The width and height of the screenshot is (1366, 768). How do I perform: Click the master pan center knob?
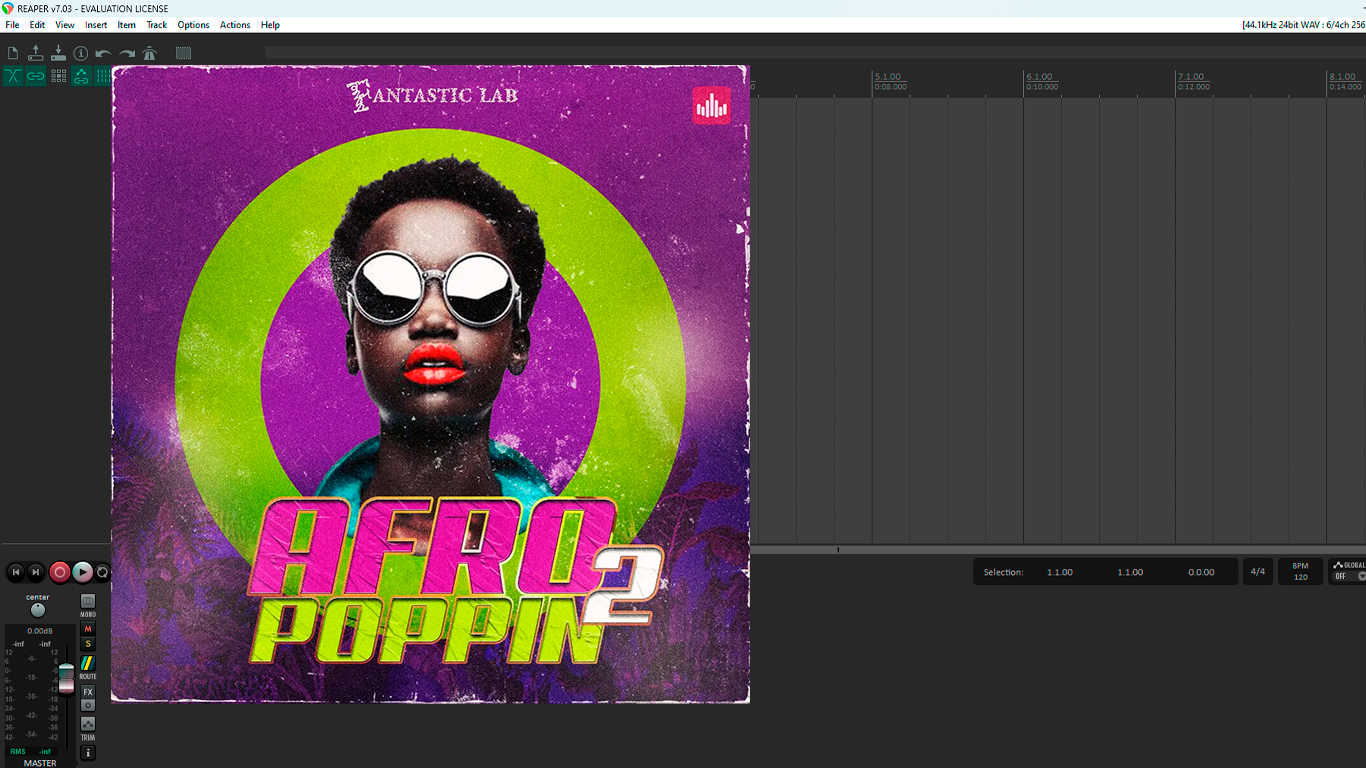pyautogui.click(x=38, y=610)
